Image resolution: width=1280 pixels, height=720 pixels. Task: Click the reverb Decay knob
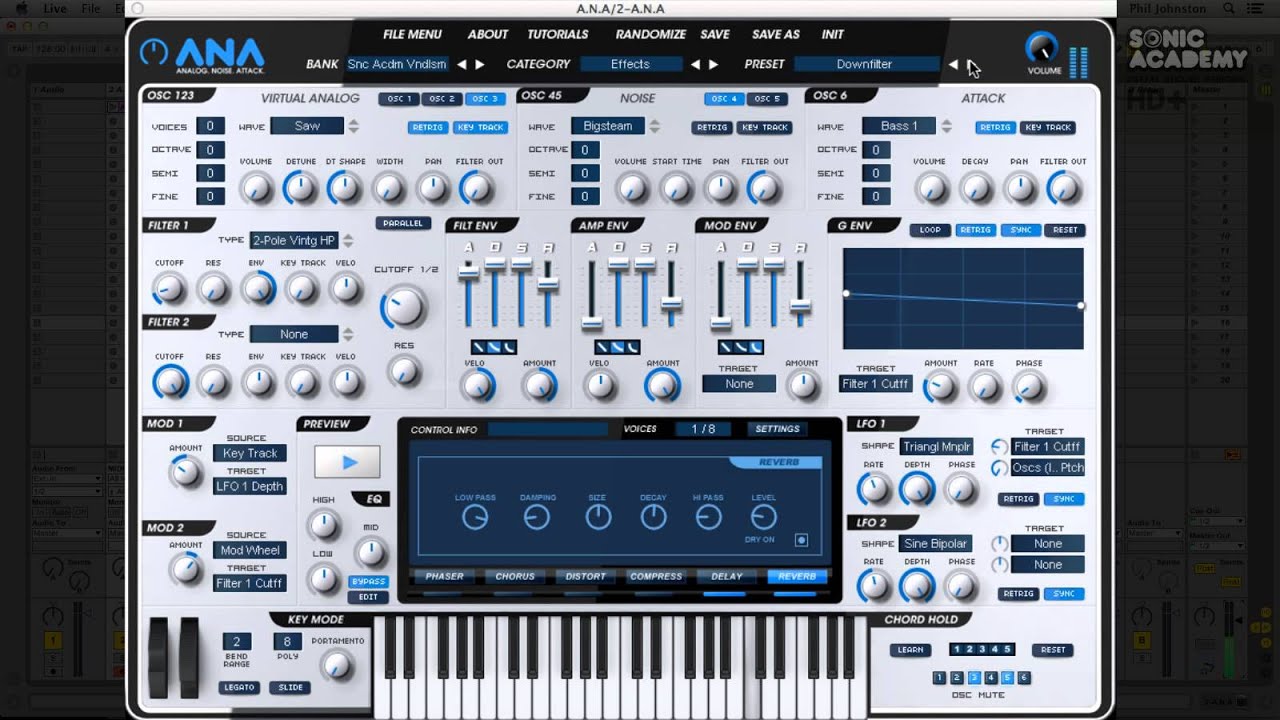click(653, 517)
